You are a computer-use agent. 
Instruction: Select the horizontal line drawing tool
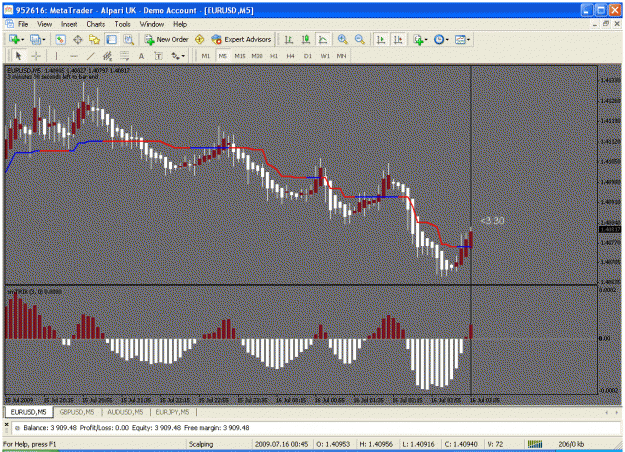pos(74,56)
